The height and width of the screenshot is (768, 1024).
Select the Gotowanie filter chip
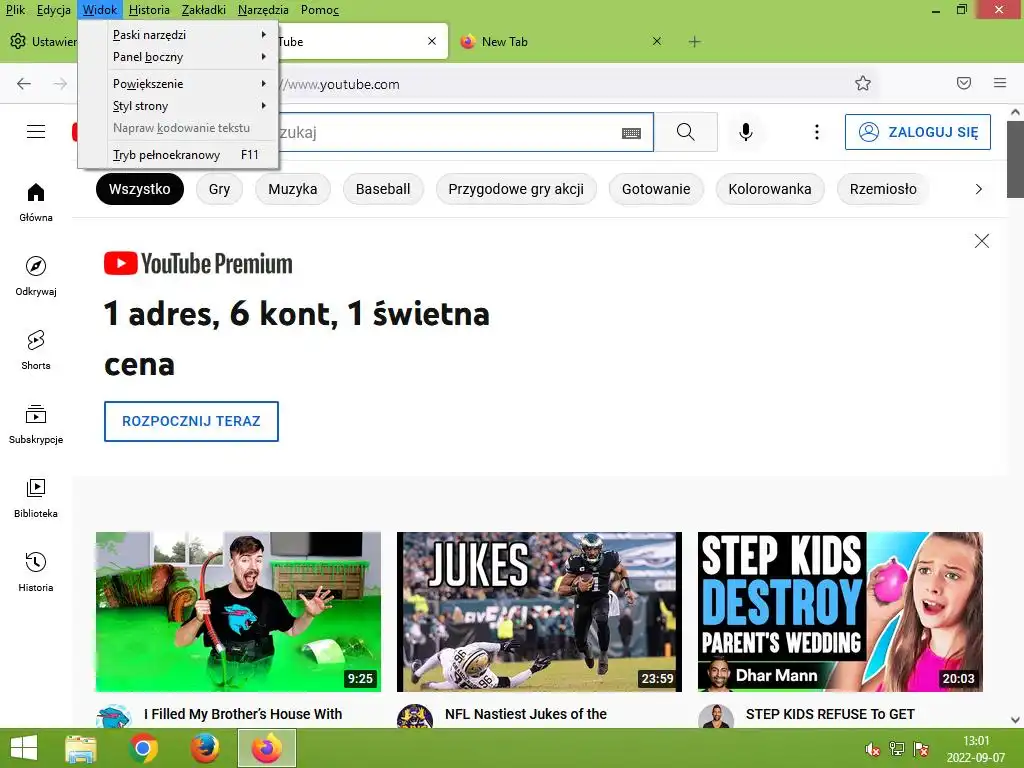coord(656,189)
